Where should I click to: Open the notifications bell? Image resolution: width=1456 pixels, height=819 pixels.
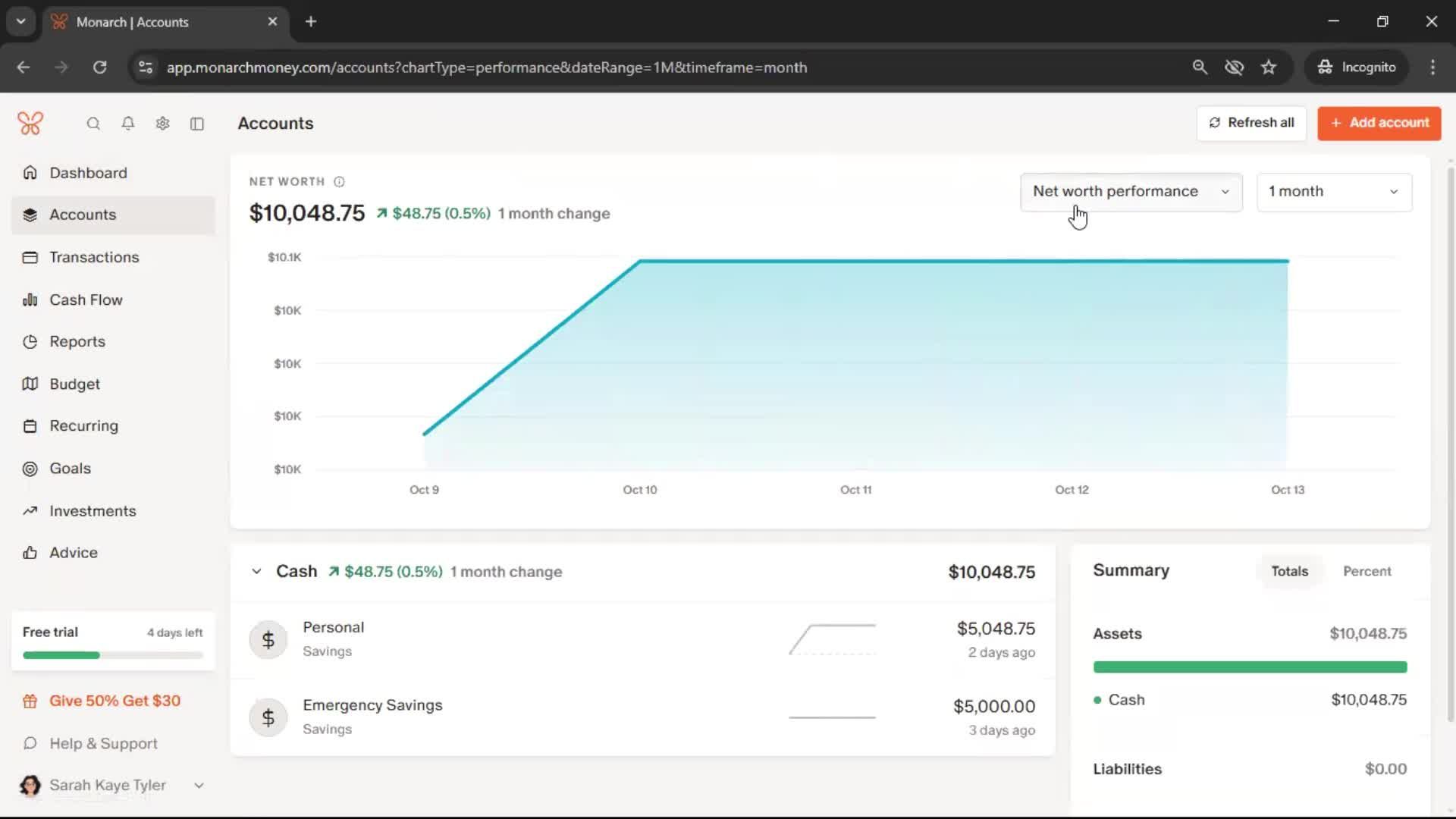[128, 124]
